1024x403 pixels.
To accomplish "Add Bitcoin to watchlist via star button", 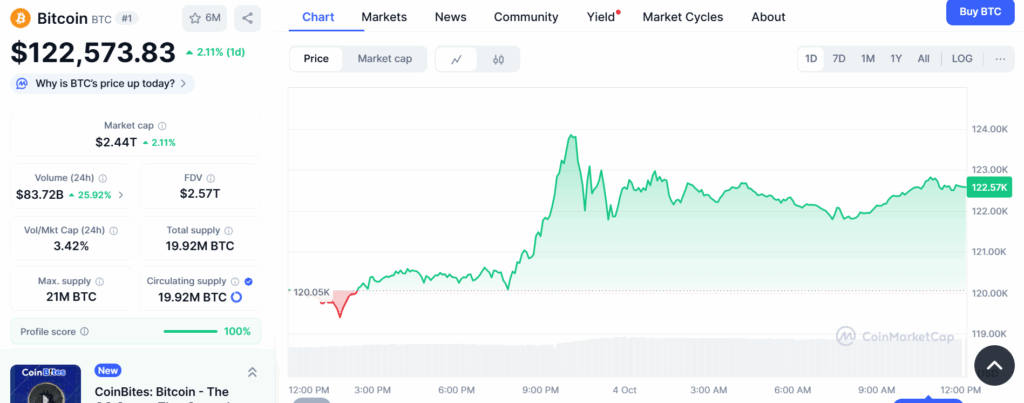I will coord(204,18).
